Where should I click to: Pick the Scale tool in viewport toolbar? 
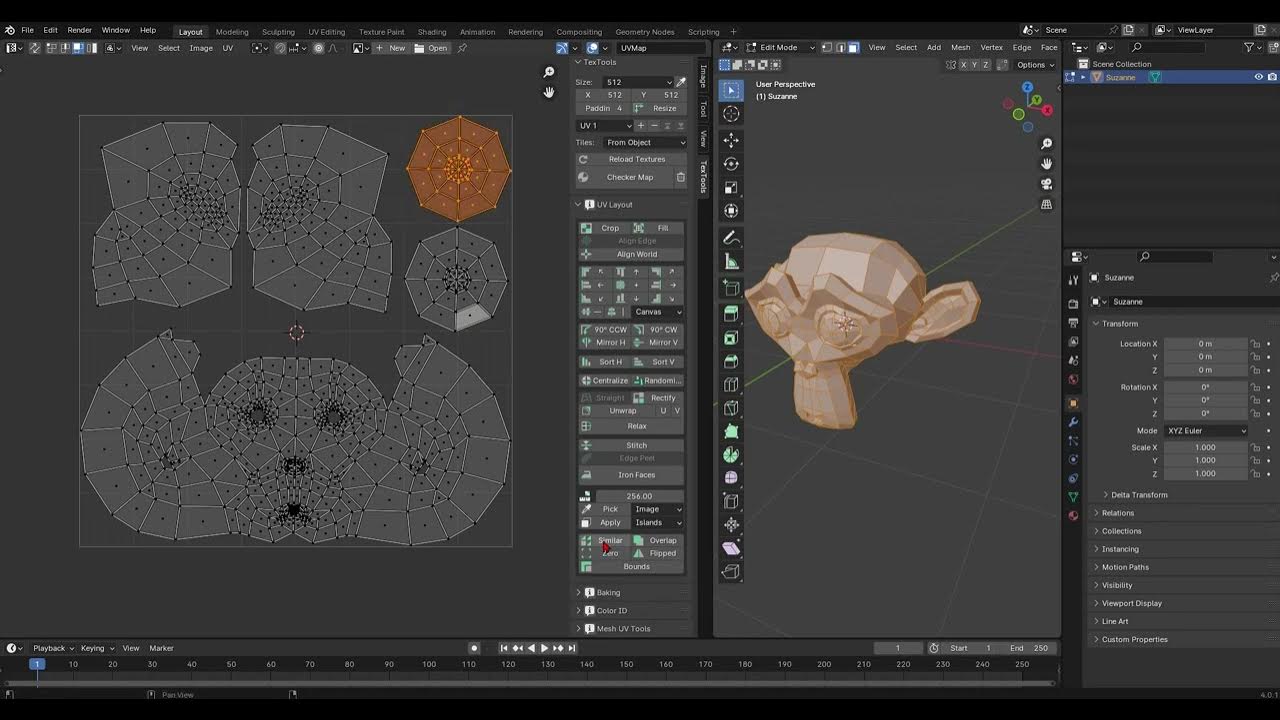pyautogui.click(x=731, y=187)
